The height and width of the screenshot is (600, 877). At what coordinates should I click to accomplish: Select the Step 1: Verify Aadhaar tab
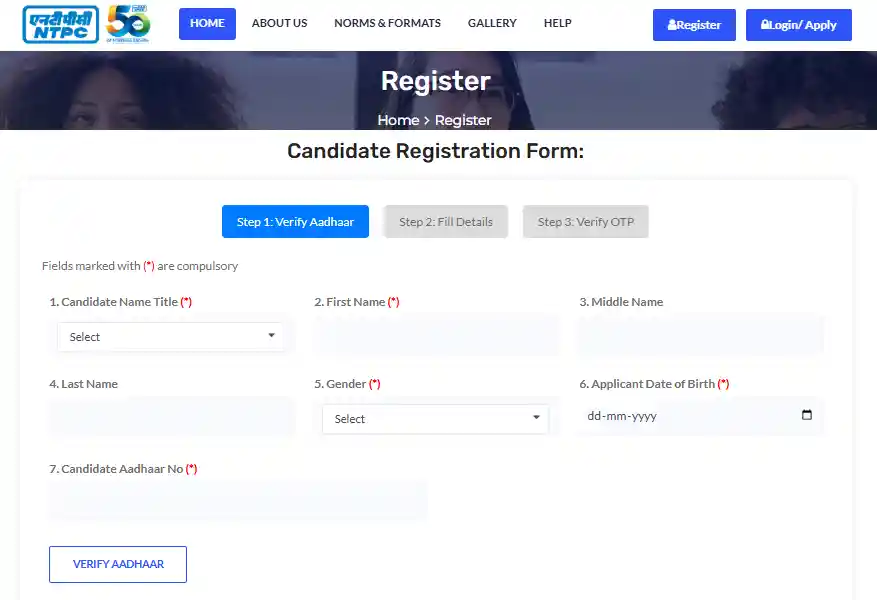click(295, 221)
